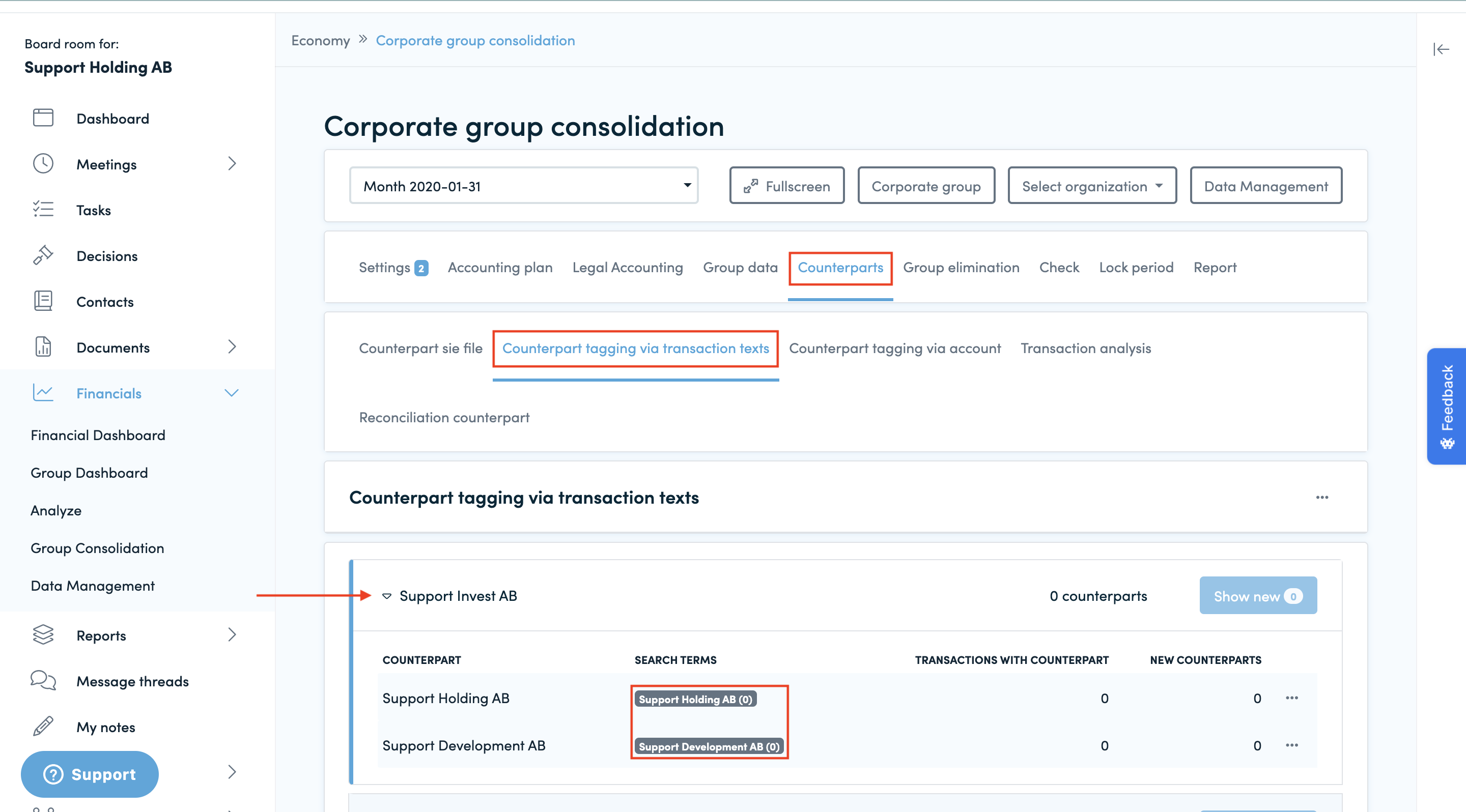This screenshot has width=1466, height=812.
Task: Click the Economy breadcrumb link
Action: click(x=320, y=41)
